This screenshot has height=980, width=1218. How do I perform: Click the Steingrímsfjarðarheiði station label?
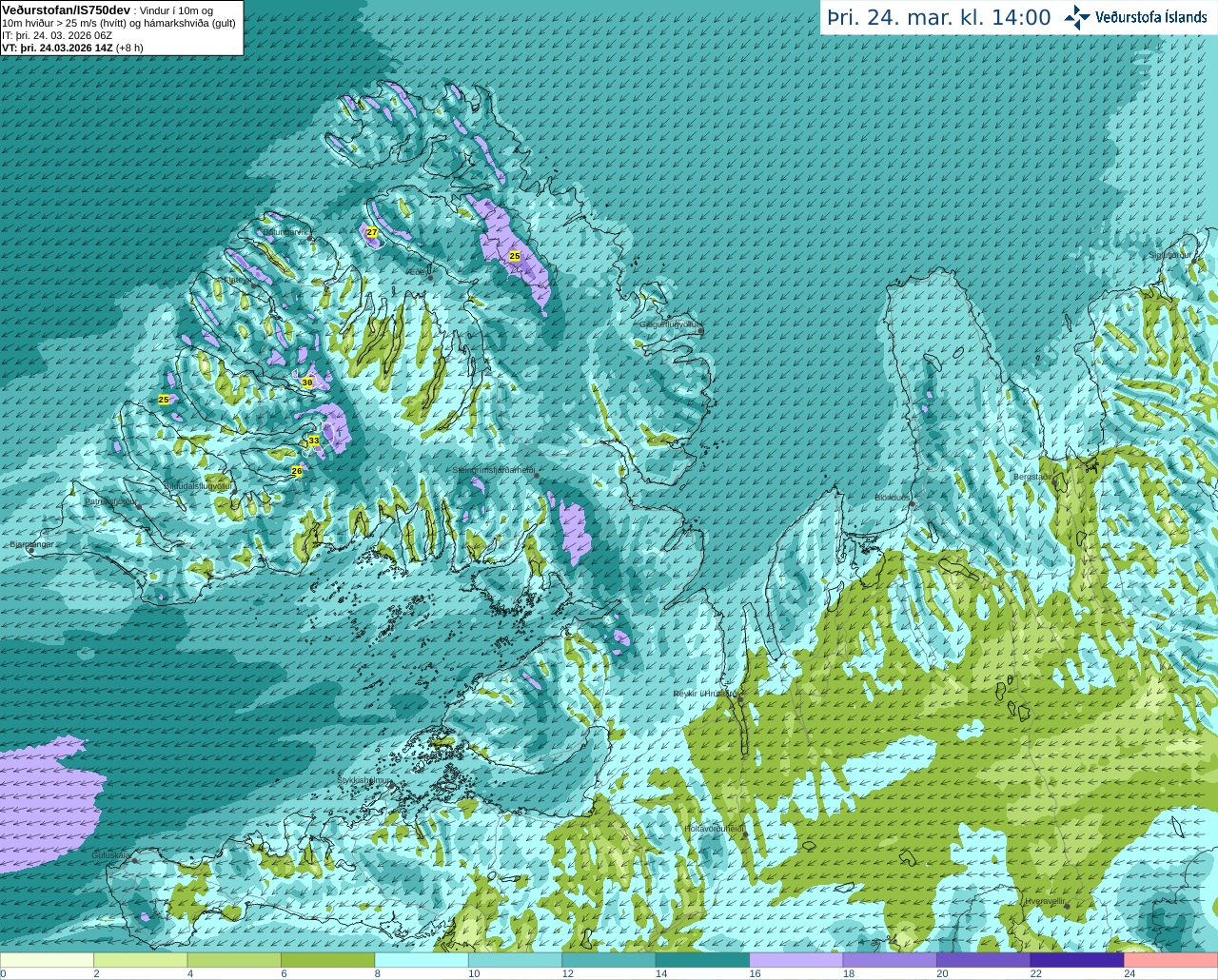click(x=492, y=470)
